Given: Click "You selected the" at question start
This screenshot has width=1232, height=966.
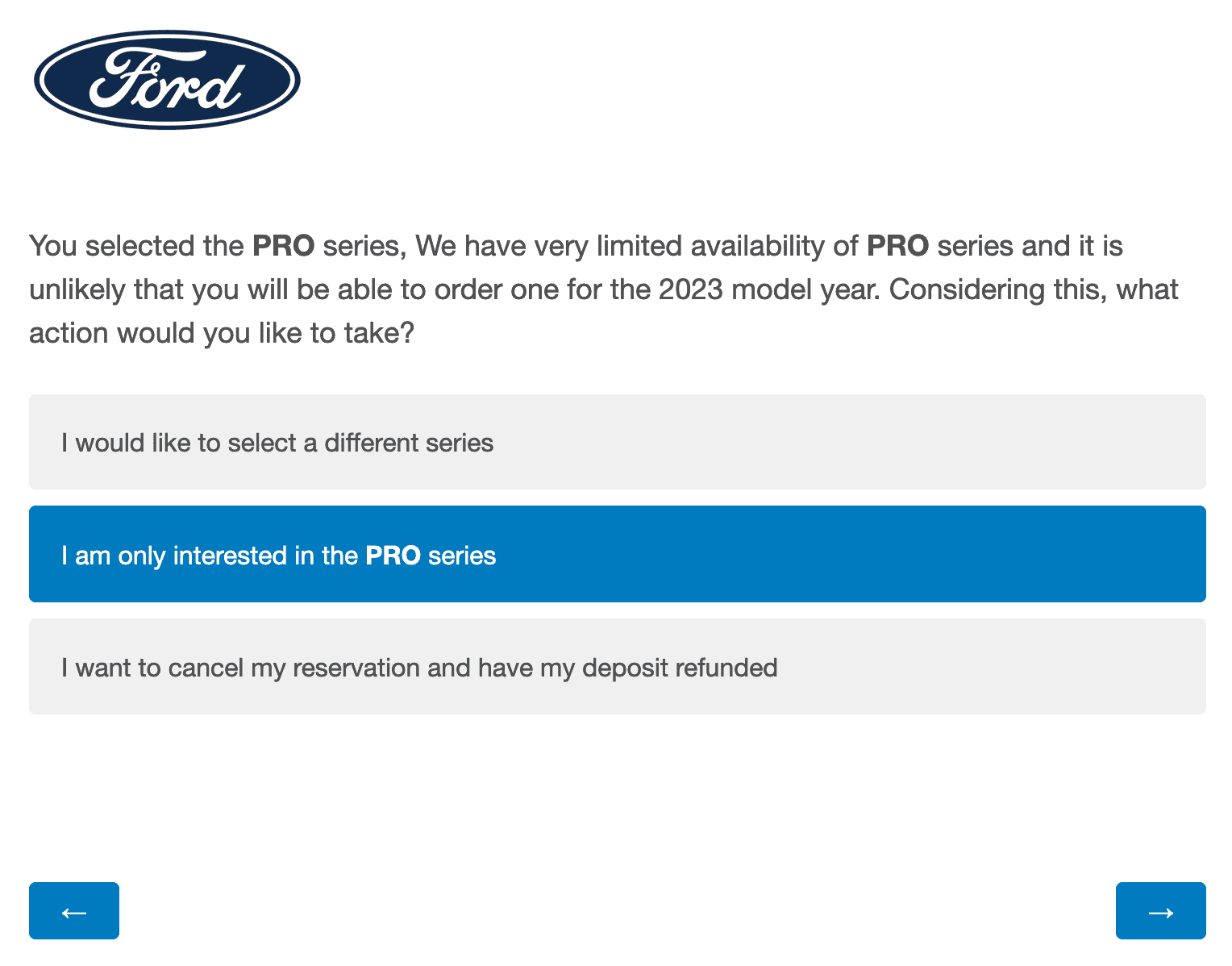Looking at the screenshot, I should click(136, 246).
